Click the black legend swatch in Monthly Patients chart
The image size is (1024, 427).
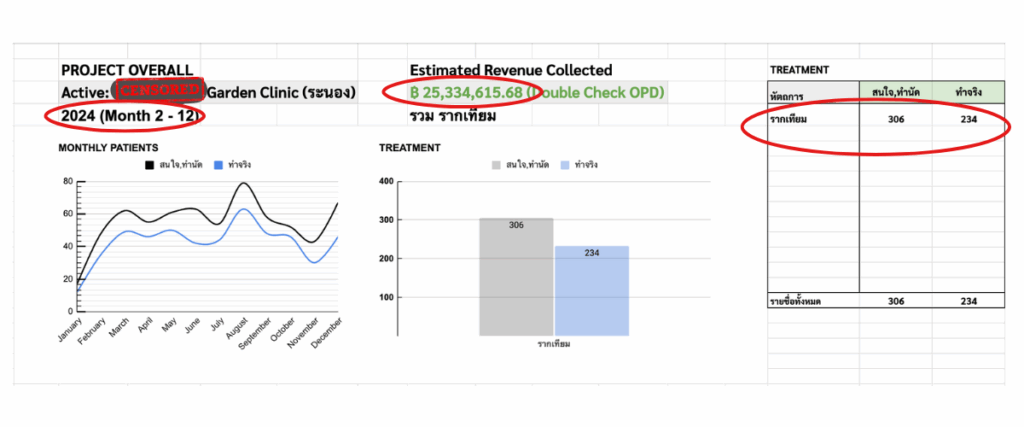coord(147,165)
